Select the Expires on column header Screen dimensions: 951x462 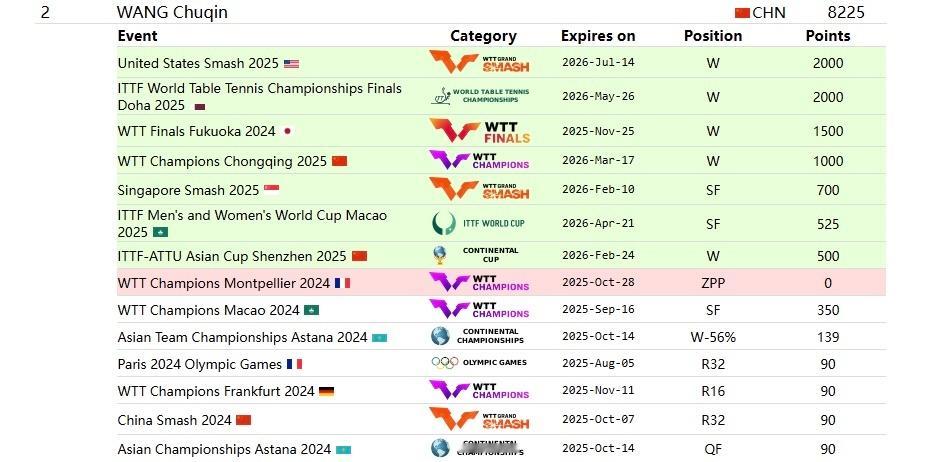click(598, 36)
